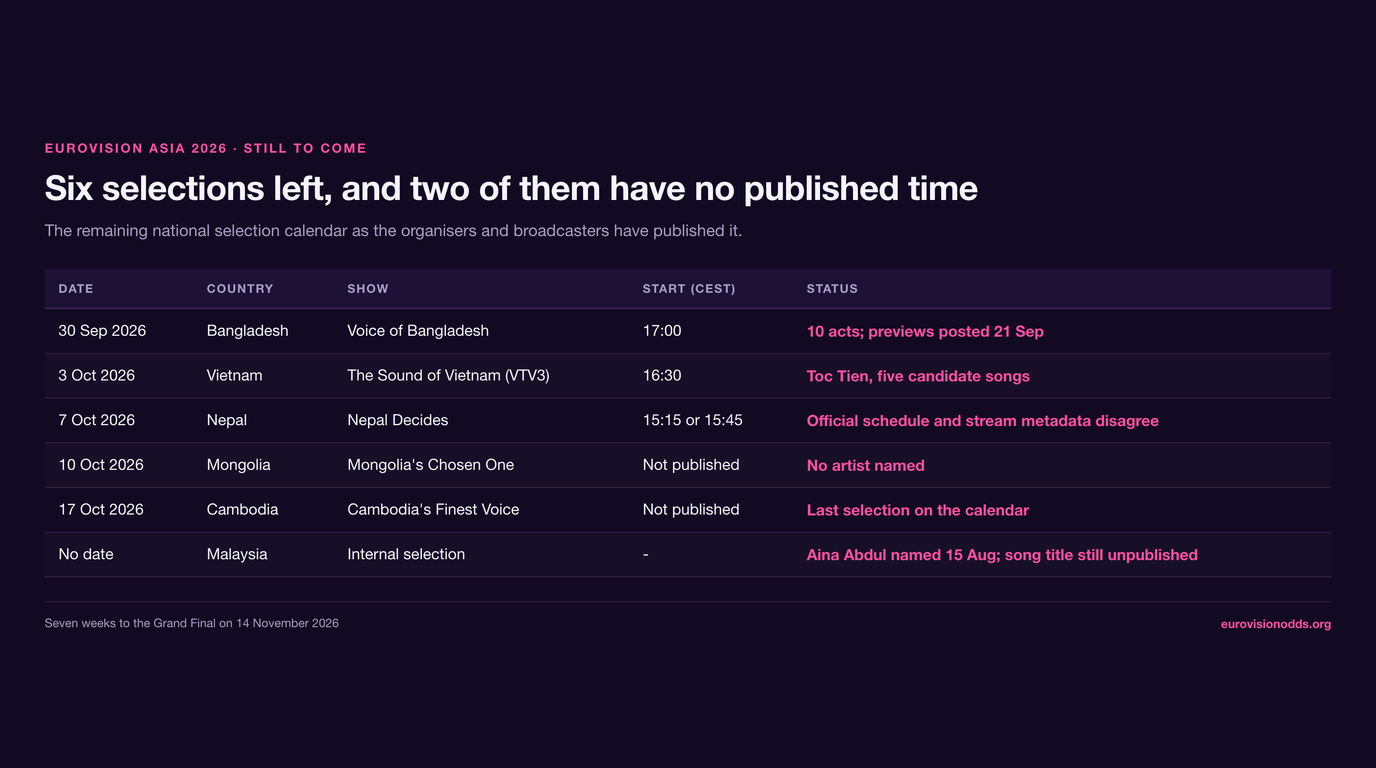The image size is (1376, 768).
Task: Click the 'EUROVISION ASIA 2026 · STILL TO COME' label
Action: click(x=205, y=148)
